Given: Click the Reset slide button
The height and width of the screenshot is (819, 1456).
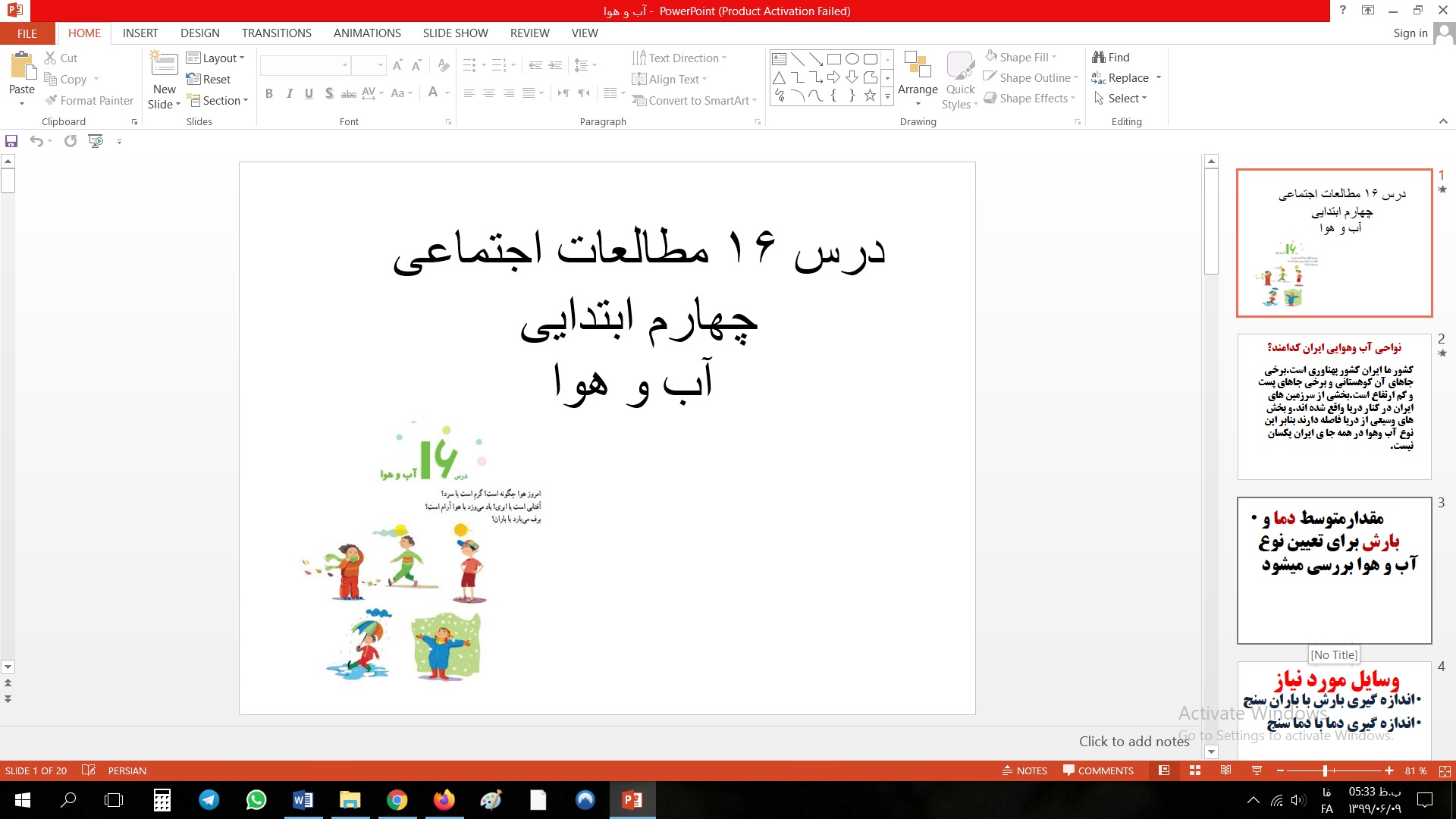Looking at the screenshot, I should (x=210, y=79).
